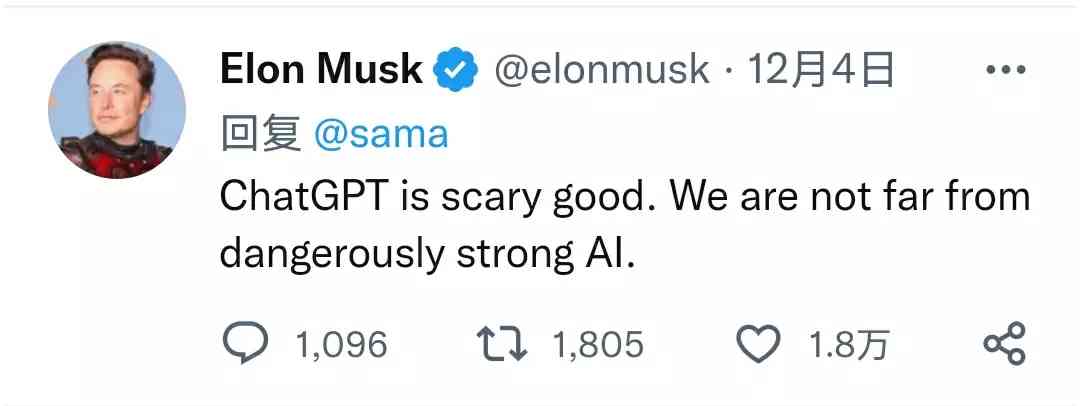
Task: Click the Elon Musk display name
Action: (x=320, y=70)
